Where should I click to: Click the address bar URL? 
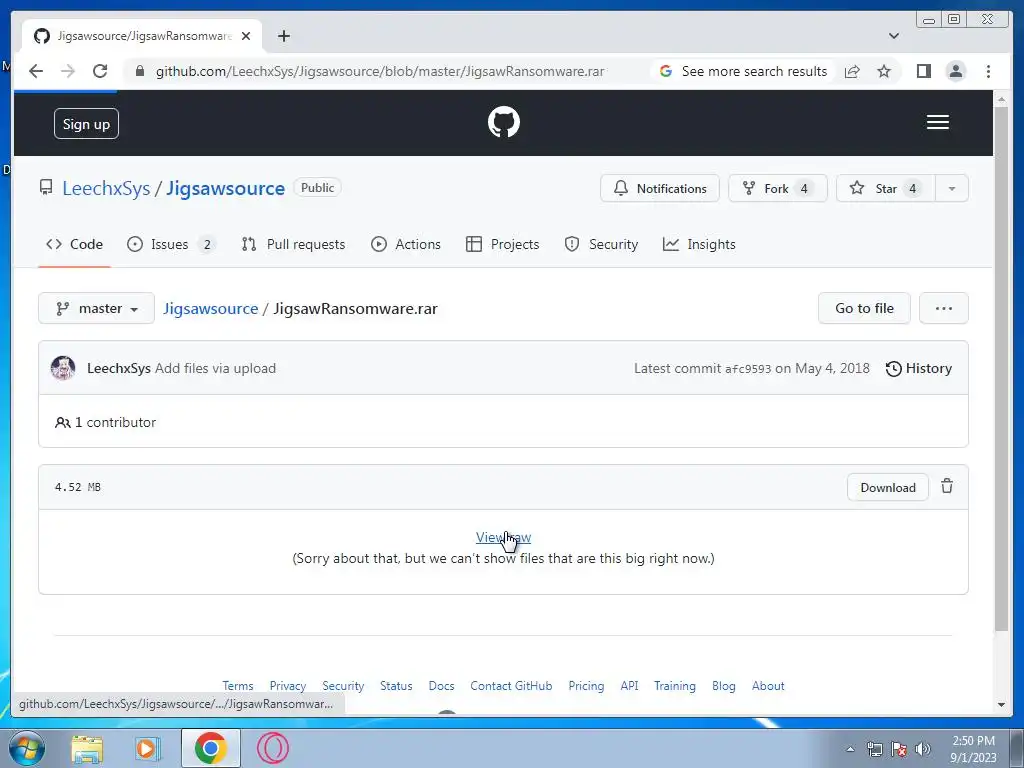pyautogui.click(x=379, y=71)
